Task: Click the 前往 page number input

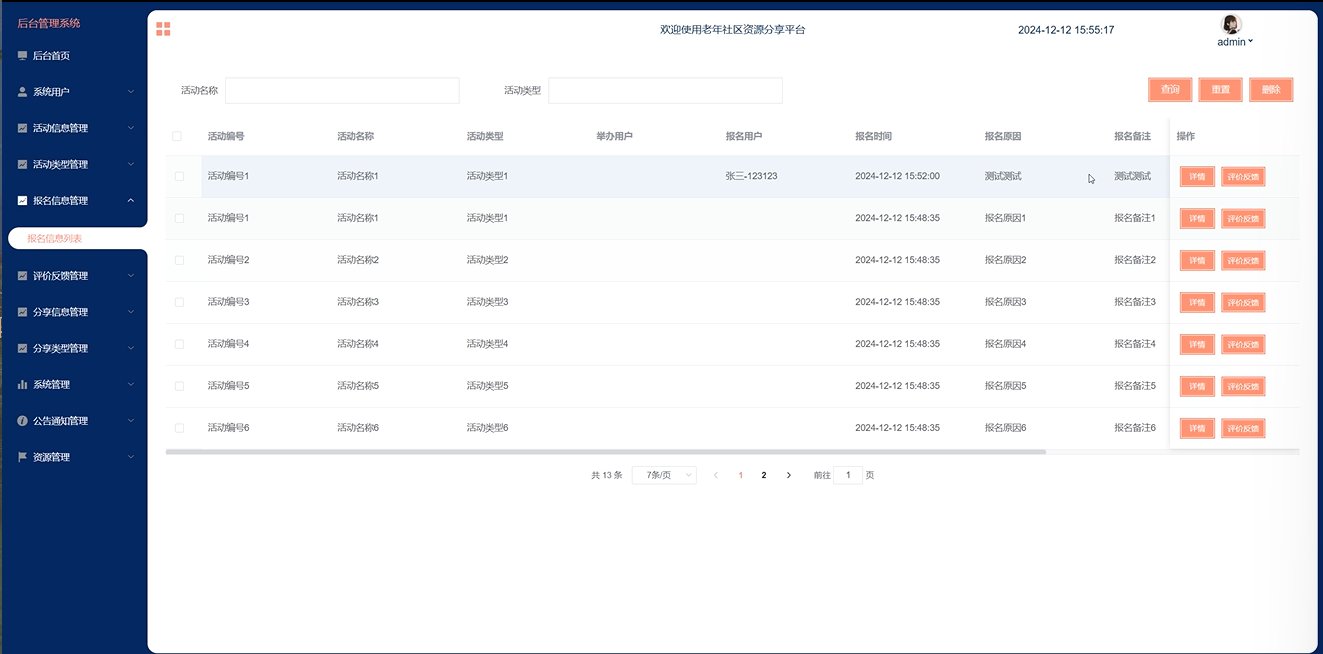Action: (848, 476)
